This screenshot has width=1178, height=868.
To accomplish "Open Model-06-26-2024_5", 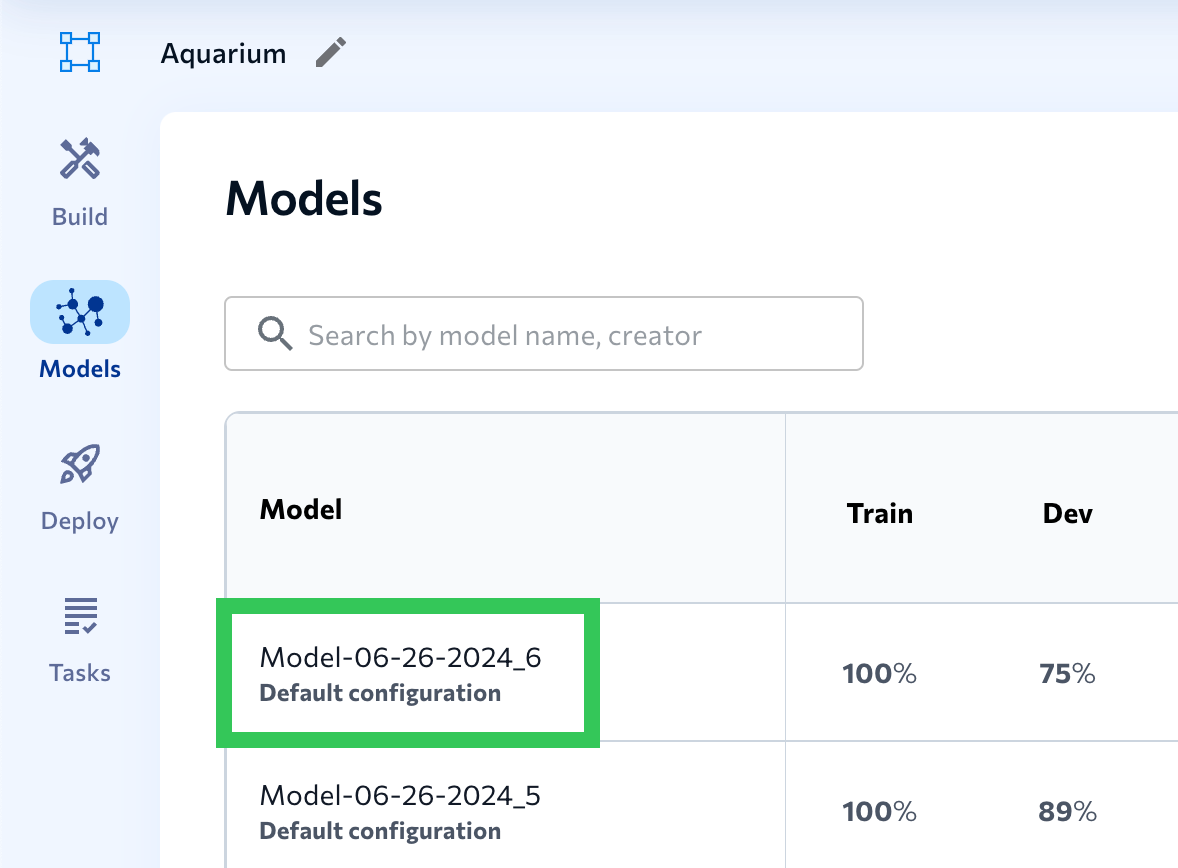I will (399, 796).
